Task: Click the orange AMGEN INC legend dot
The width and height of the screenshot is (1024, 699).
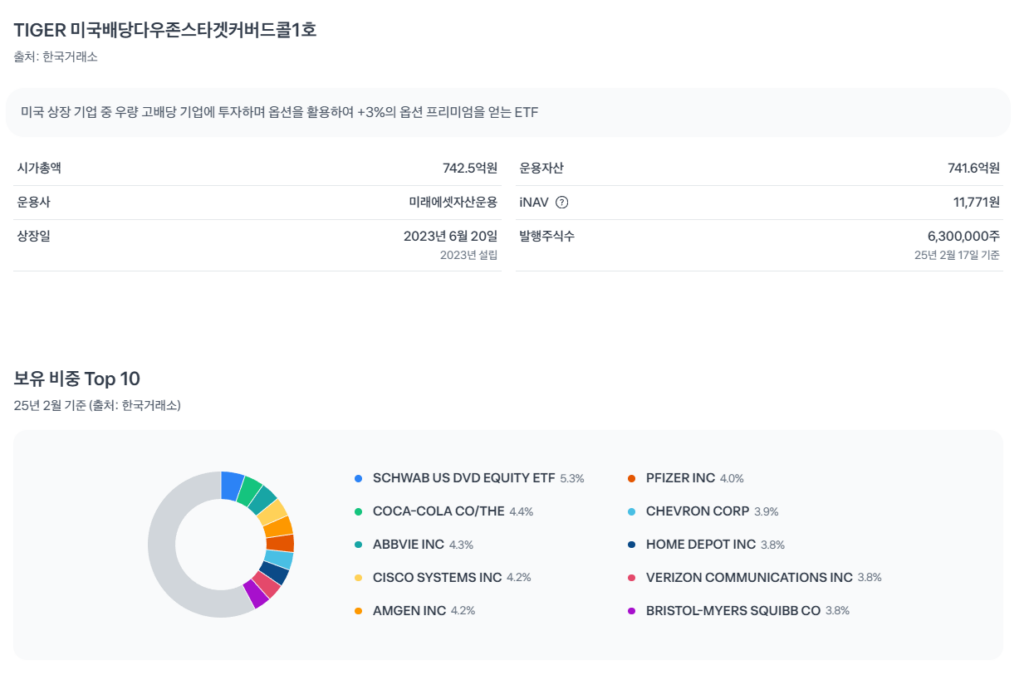Action: (x=358, y=611)
